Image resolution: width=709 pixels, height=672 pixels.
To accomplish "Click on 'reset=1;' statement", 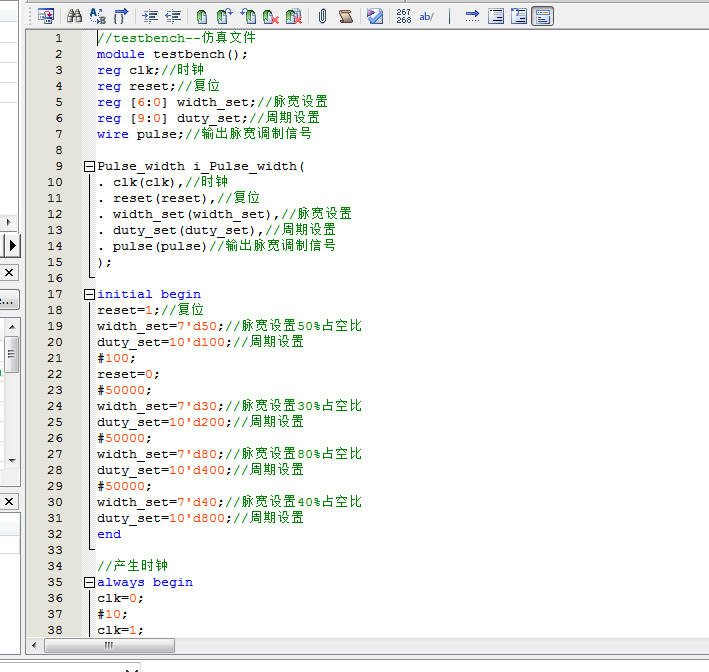I will (128, 310).
